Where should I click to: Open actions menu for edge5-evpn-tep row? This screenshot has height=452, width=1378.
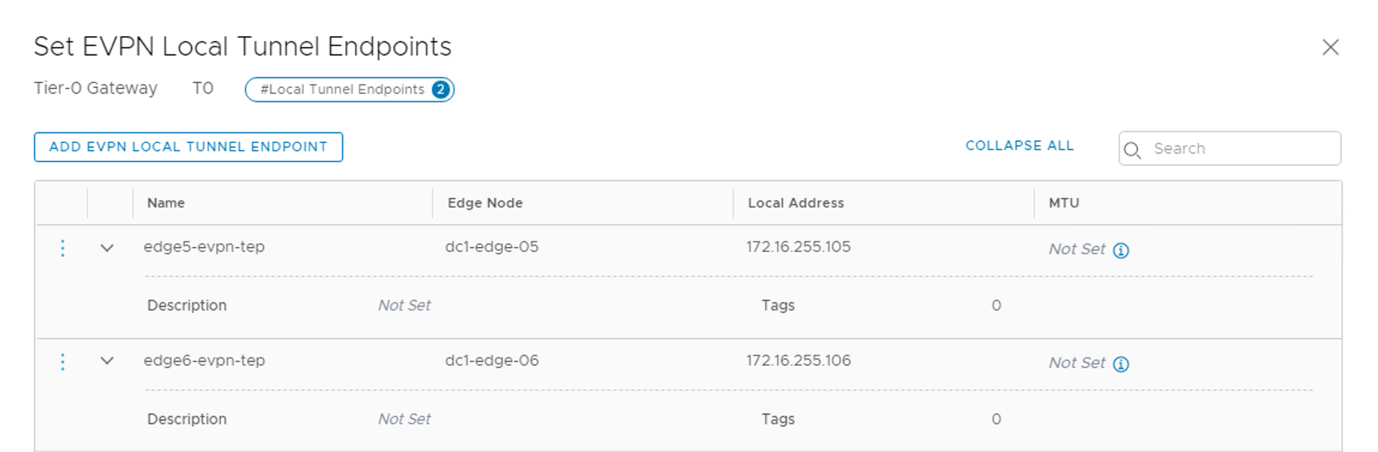tap(63, 248)
